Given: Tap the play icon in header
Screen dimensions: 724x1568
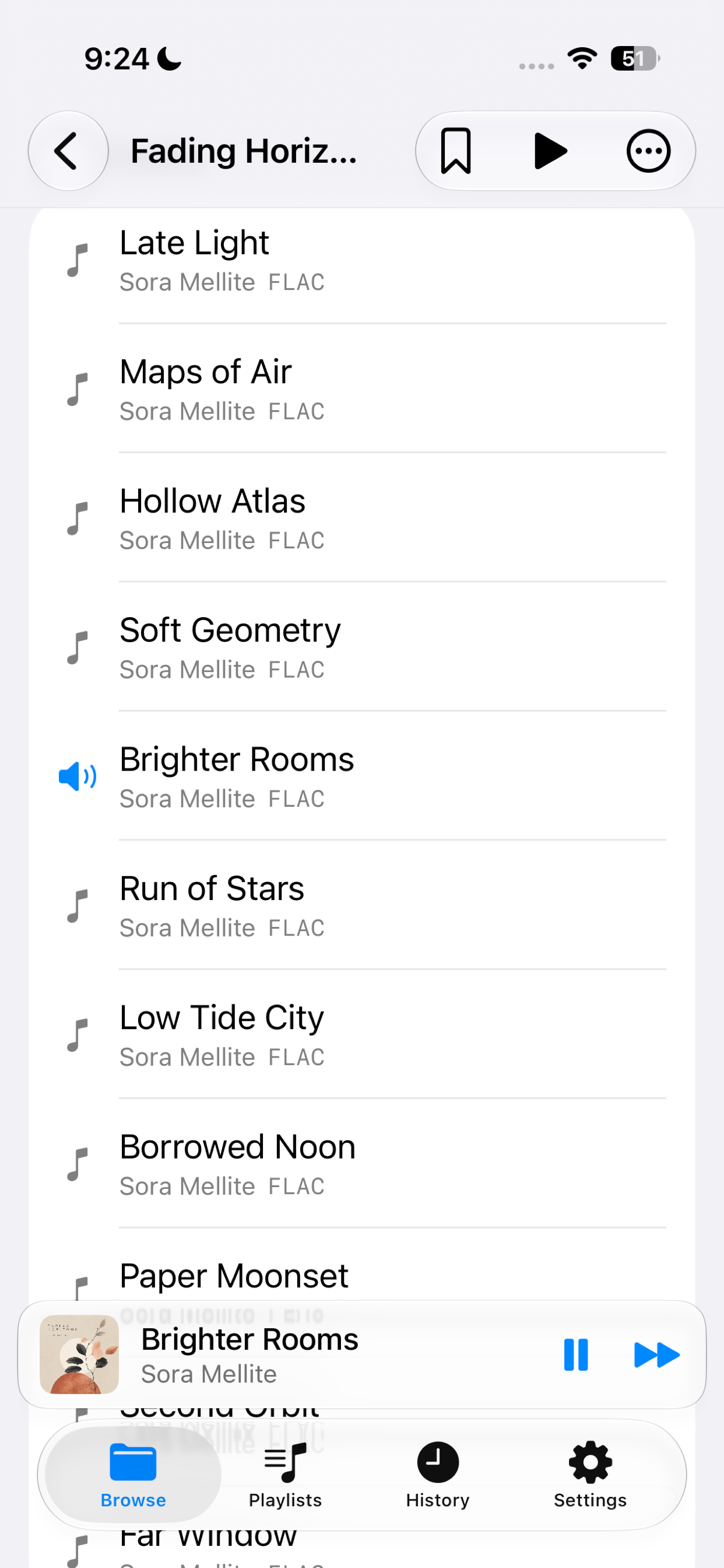Looking at the screenshot, I should [551, 151].
